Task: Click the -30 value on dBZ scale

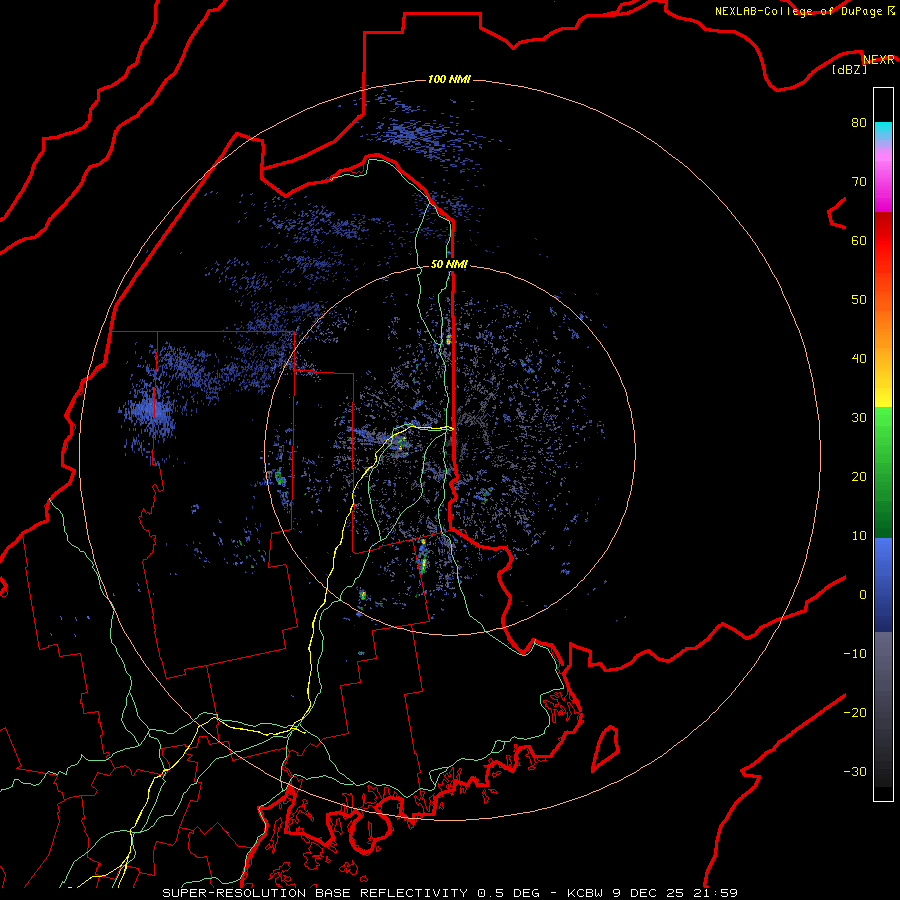Action: (855, 772)
